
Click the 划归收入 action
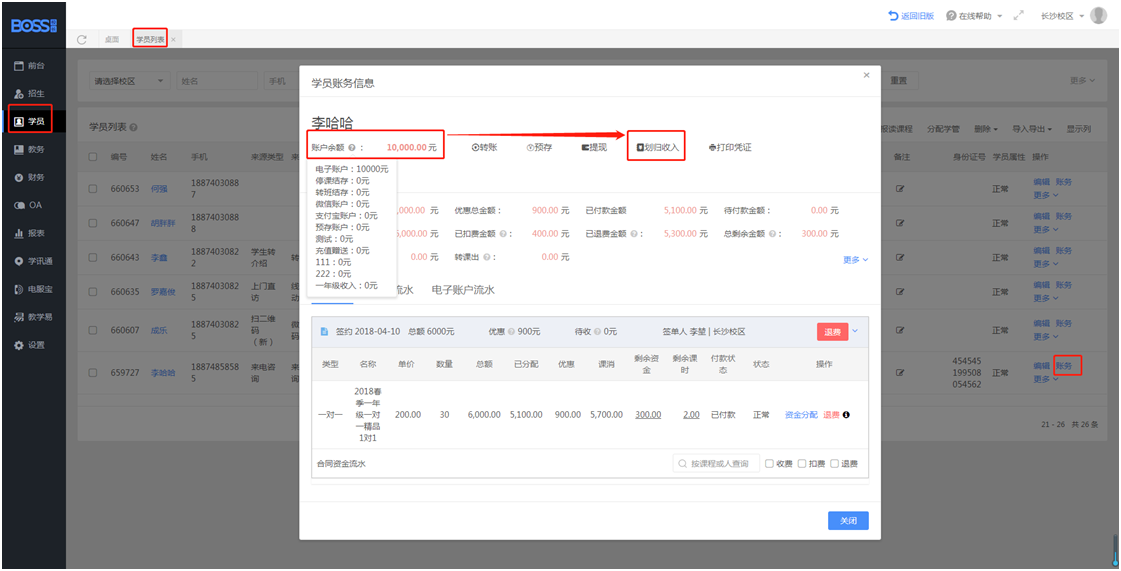[657, 147]
